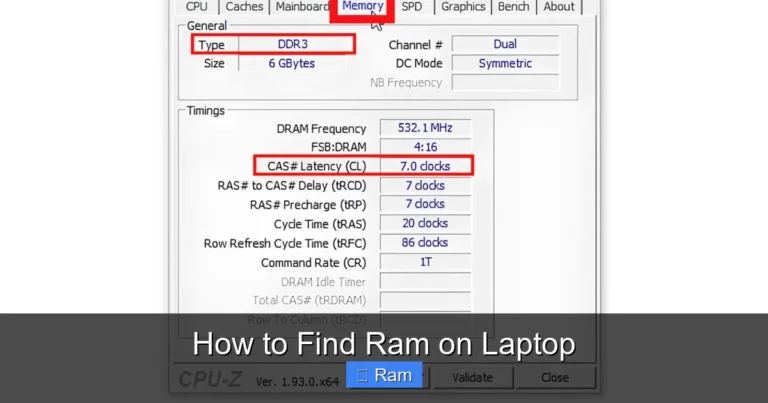Click the Command Rate (CR) label
This screenshot has height=403, width=768.
click(313, 262)
